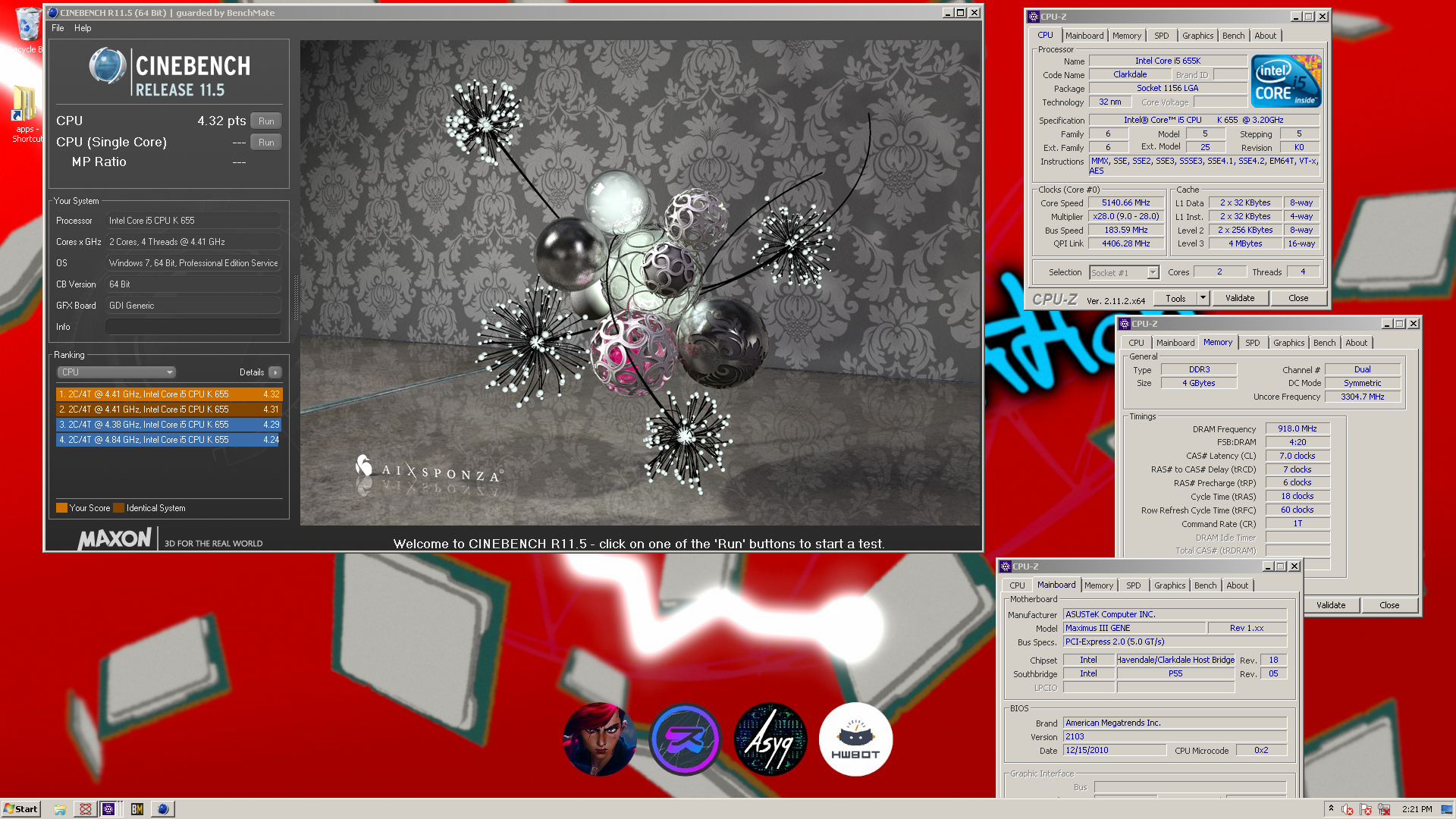Expand ranking Details arrow
The width and height of the screenshot is (1456, 819).
tap(275, 372)
